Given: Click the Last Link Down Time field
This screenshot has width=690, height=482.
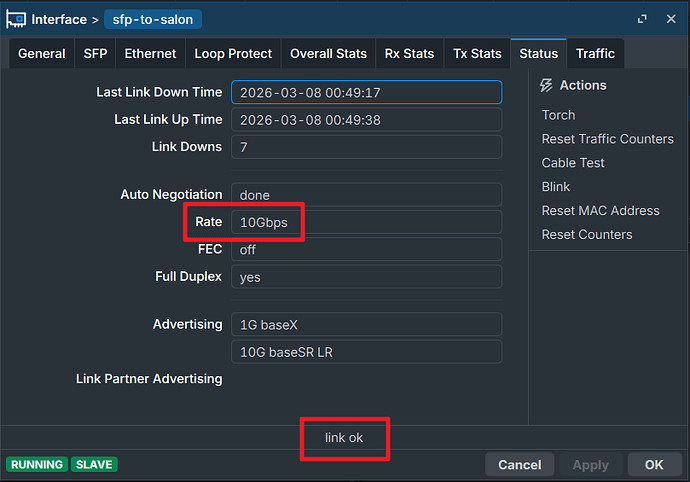Looking at the screenshot, I should pos(366,92).
